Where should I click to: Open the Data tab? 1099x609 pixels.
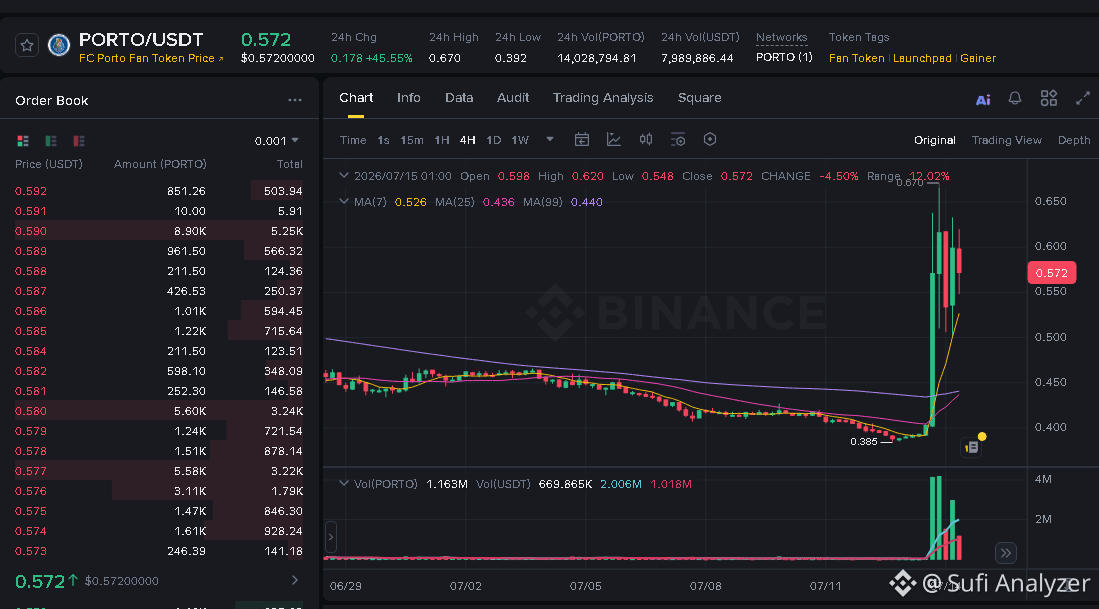[x=459, y=98]
